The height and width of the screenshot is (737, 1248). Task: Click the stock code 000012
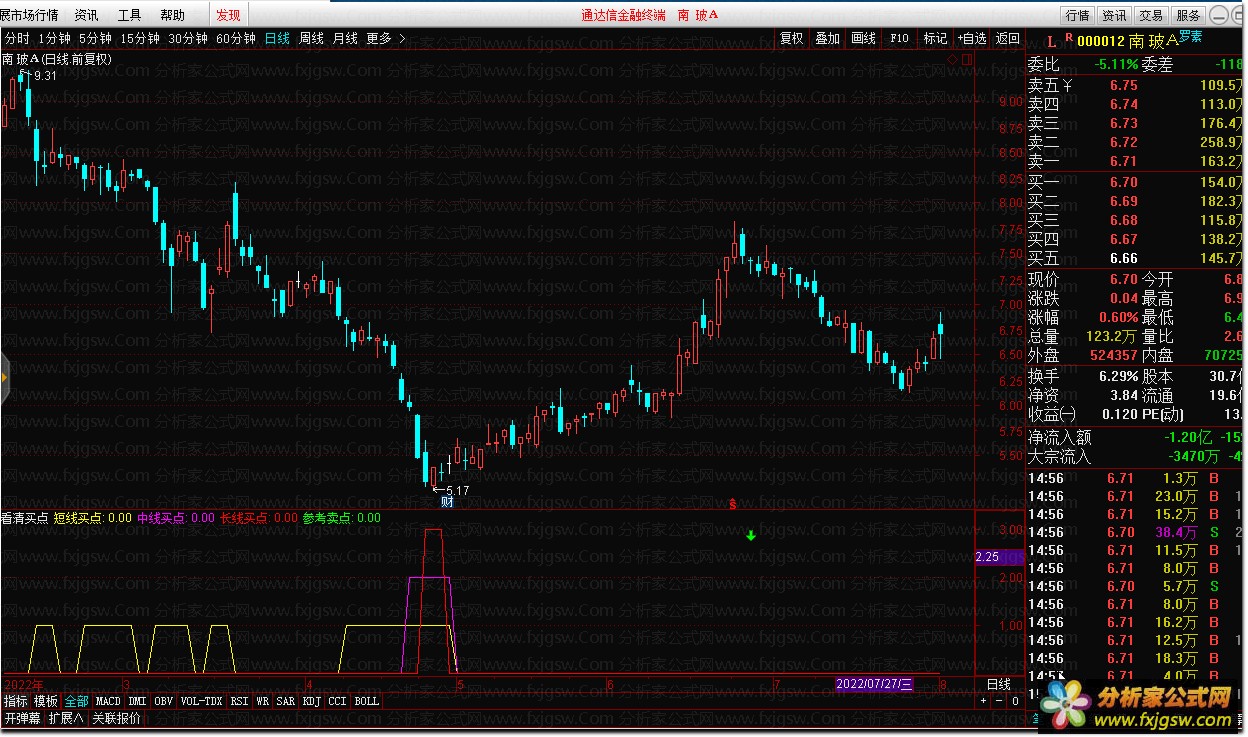pyautogui.click(x=1101, y=41)
